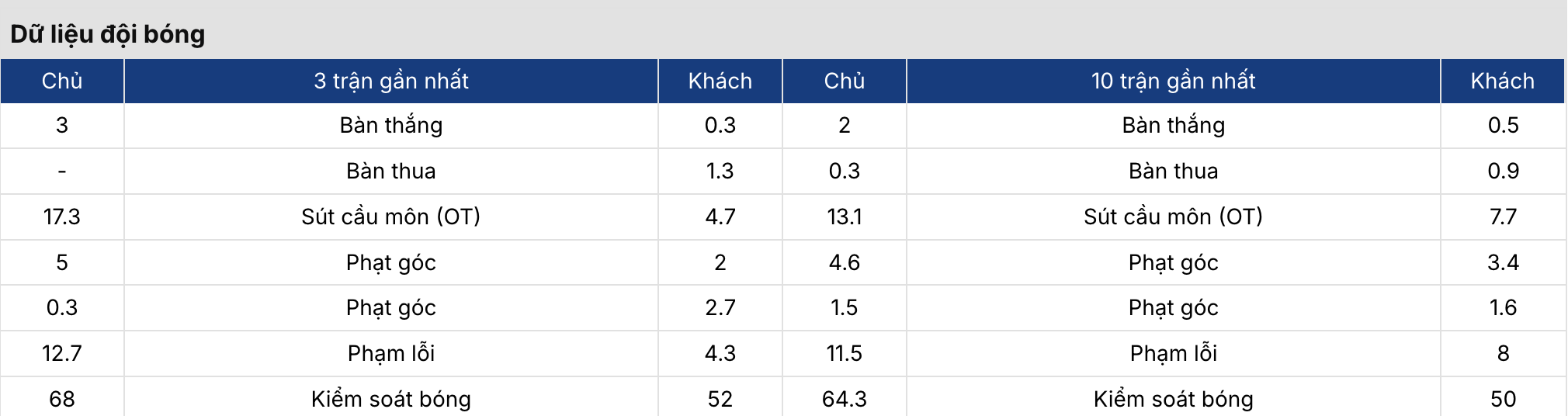Click the 64.3 home possession value
1568x416 pixels.
pyautogui.click(x=844, y=399)
